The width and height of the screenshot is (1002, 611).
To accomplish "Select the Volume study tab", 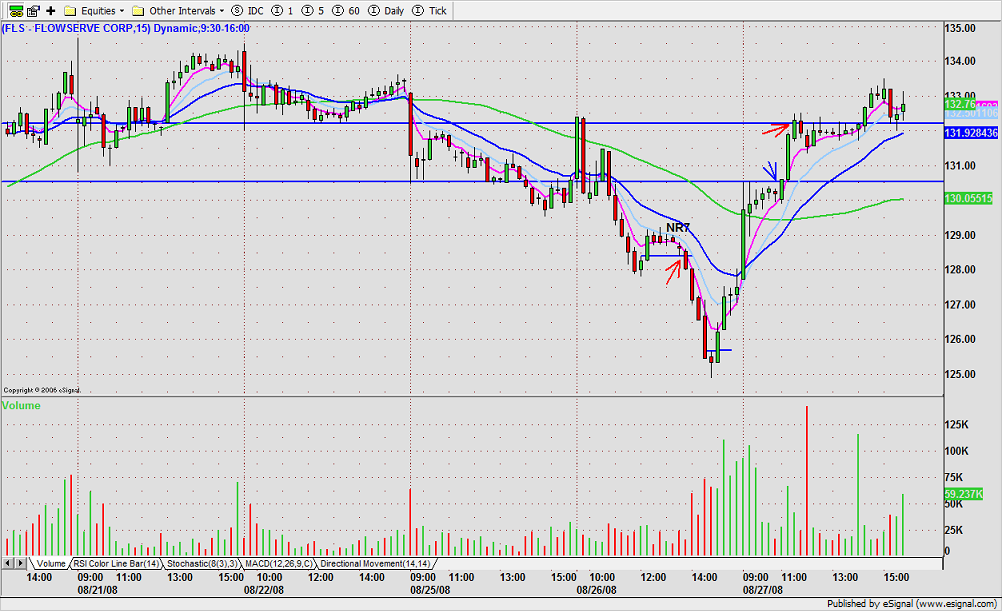I will click(50, 564).
